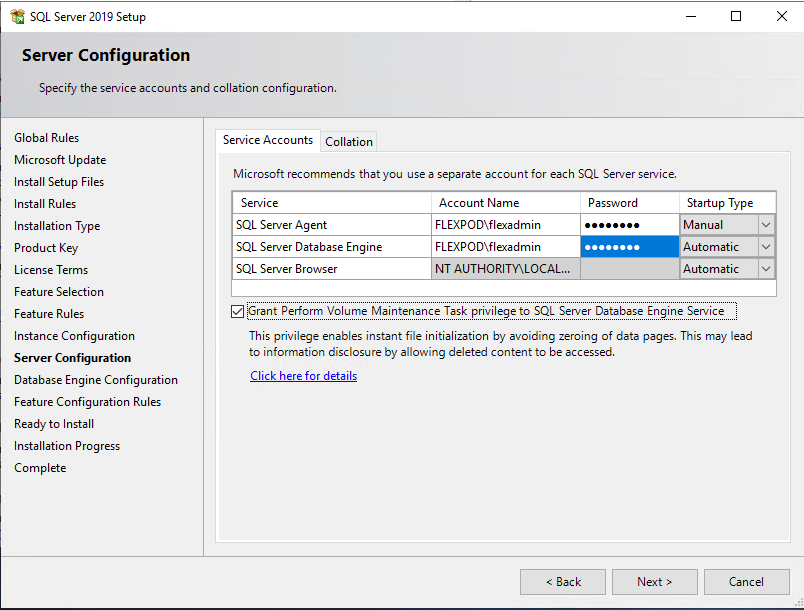Select Database Engine Configuration step
This screenshot has width=804, height=610.
[x=96, y=380]
